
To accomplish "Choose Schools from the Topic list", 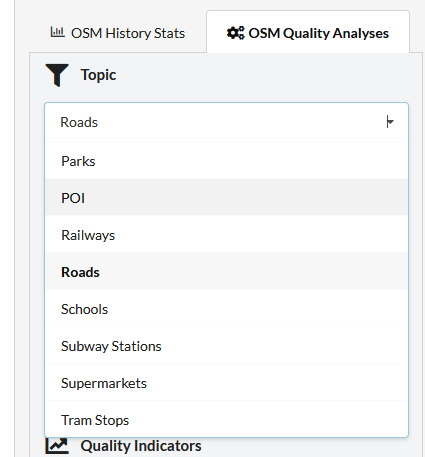I will pyautogui.click(x=226, y=309).
